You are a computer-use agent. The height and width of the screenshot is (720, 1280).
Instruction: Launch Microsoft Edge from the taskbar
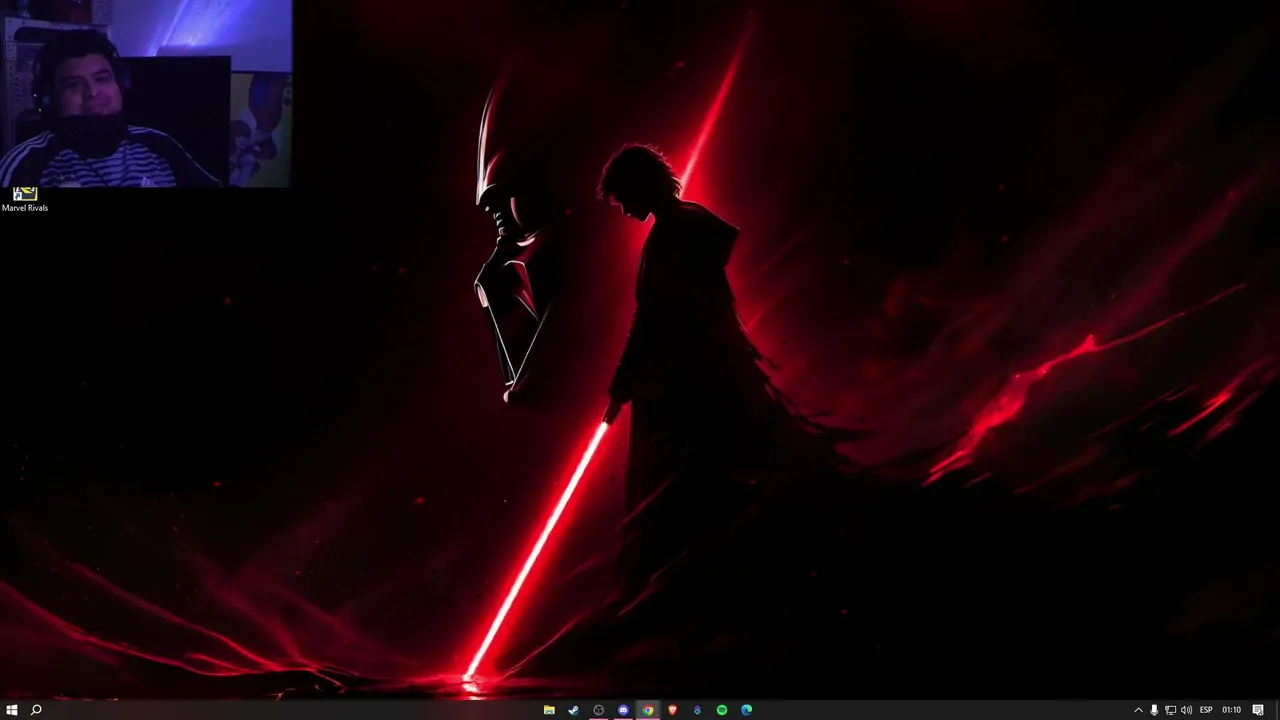[746, 710]
